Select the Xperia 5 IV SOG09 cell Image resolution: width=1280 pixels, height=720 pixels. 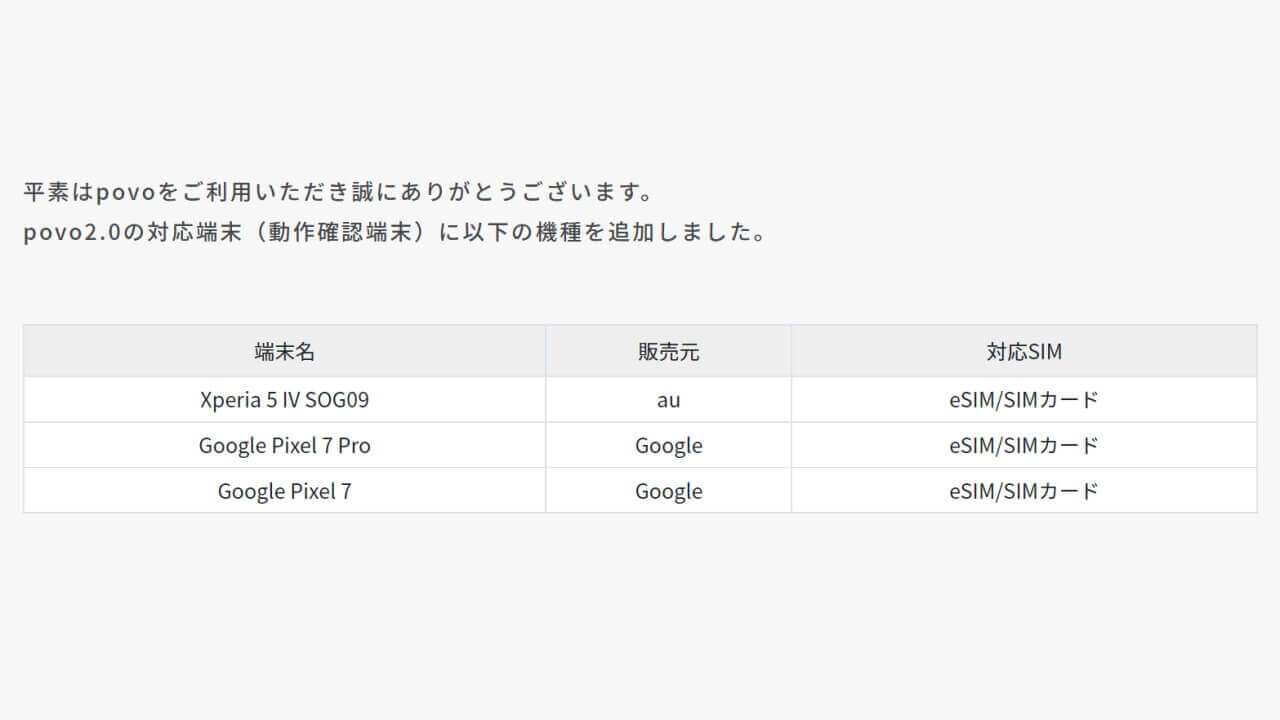[x=285, y=400]
